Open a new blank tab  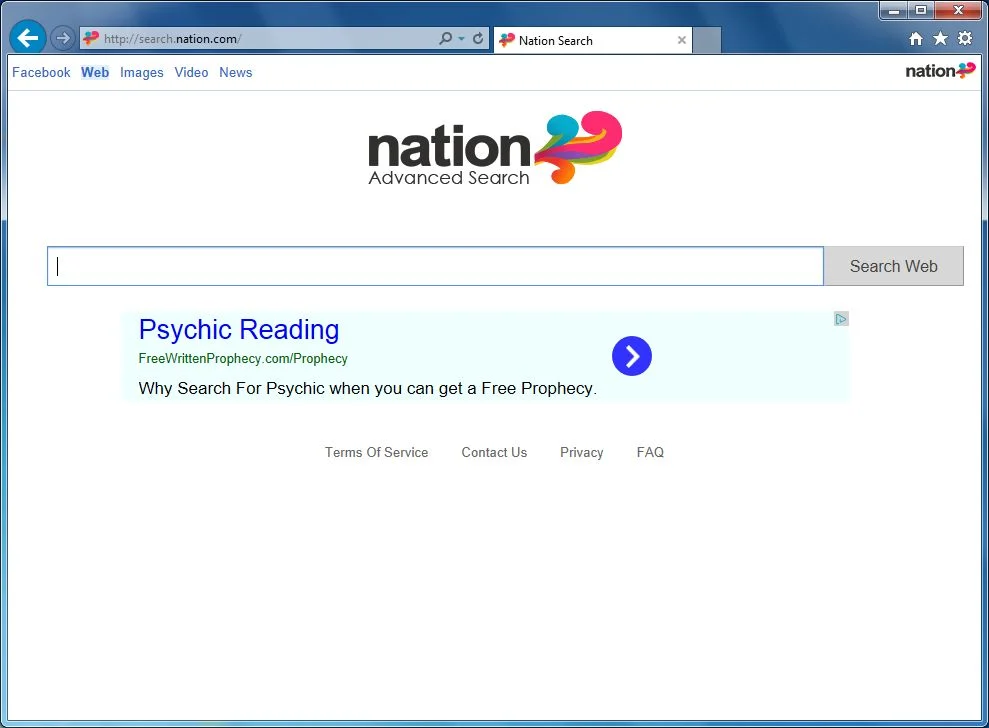coord(707,40)
